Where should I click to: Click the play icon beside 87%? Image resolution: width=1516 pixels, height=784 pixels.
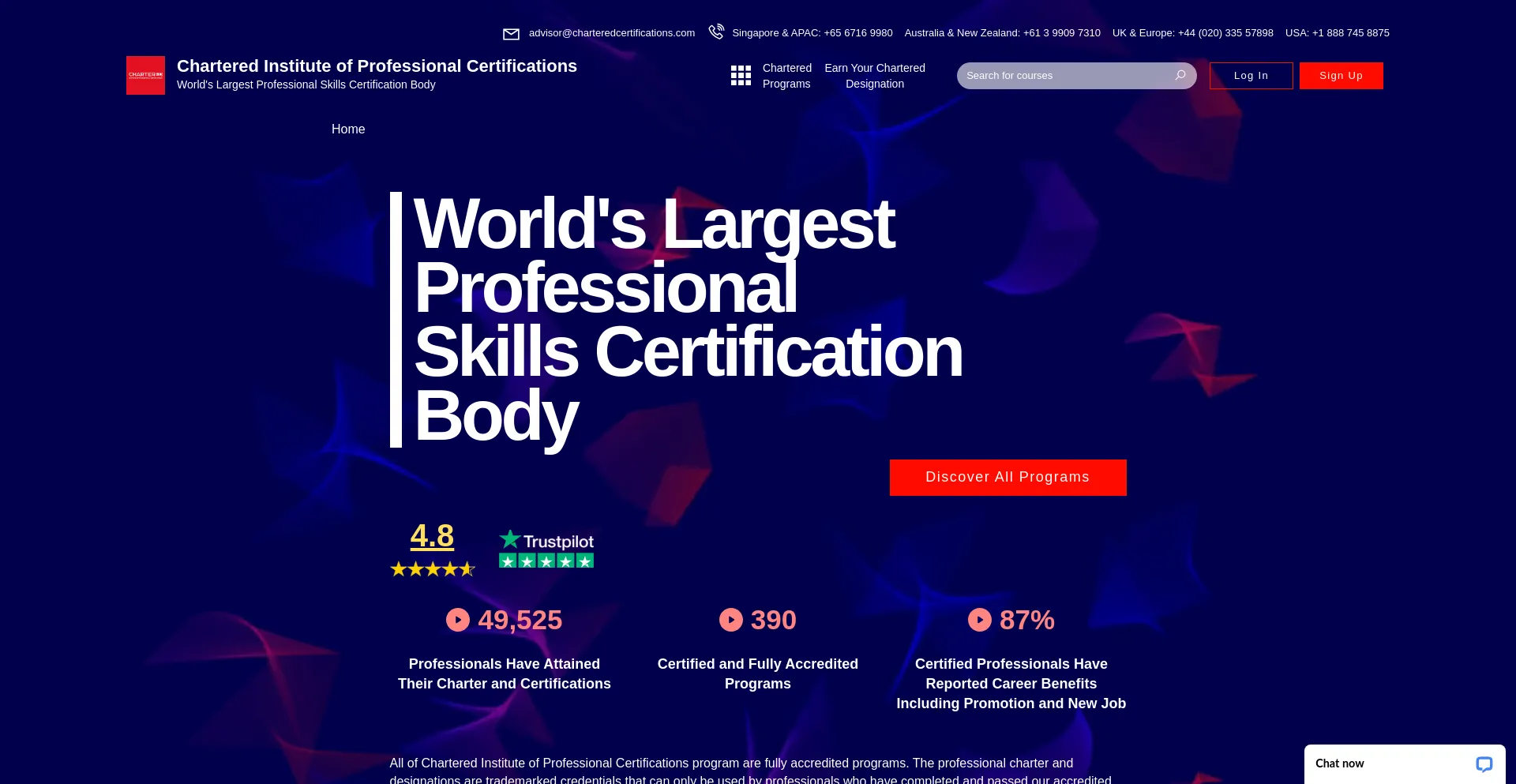[980, 620]
